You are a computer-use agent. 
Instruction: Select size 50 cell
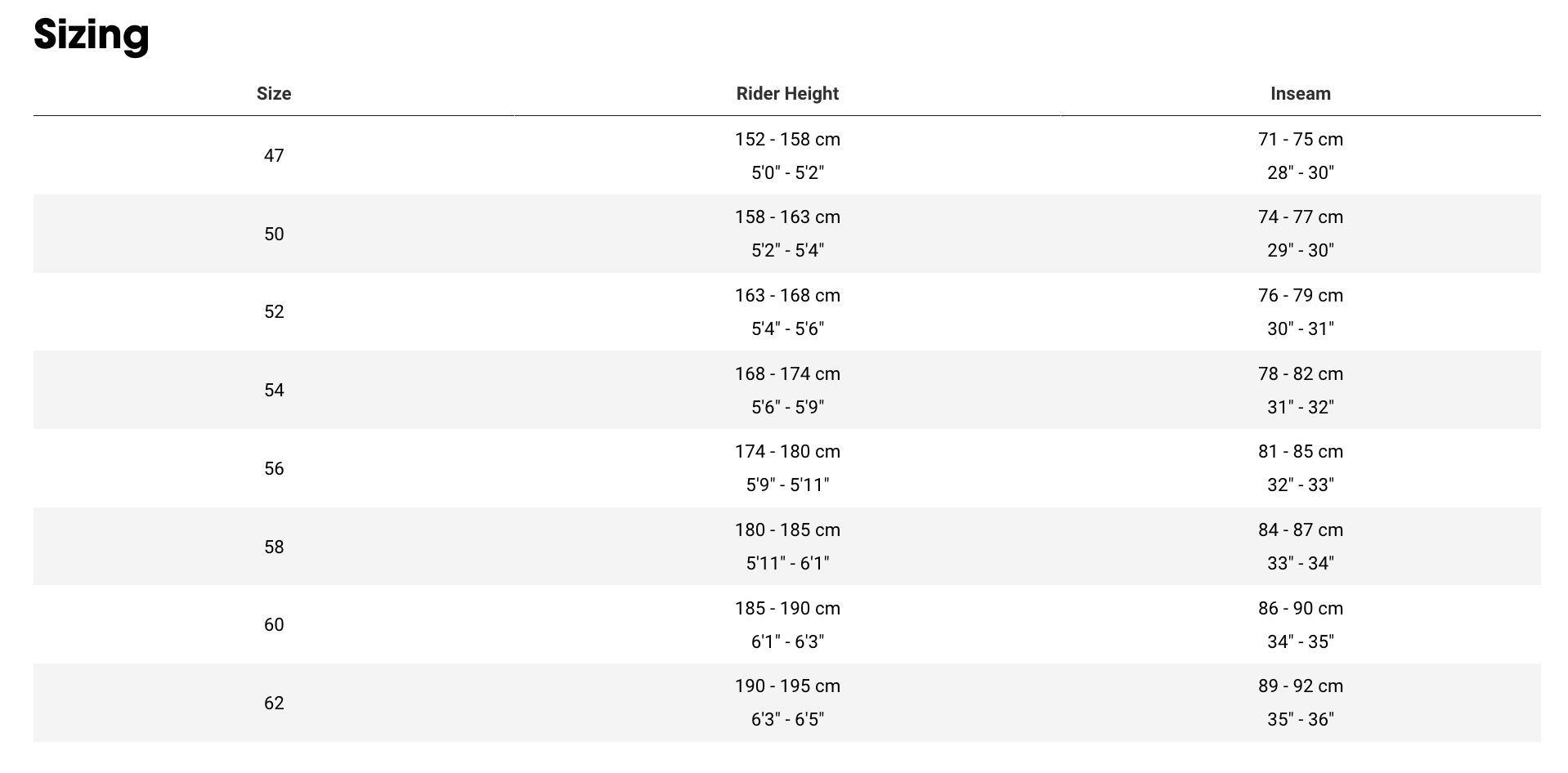point(274,235)
